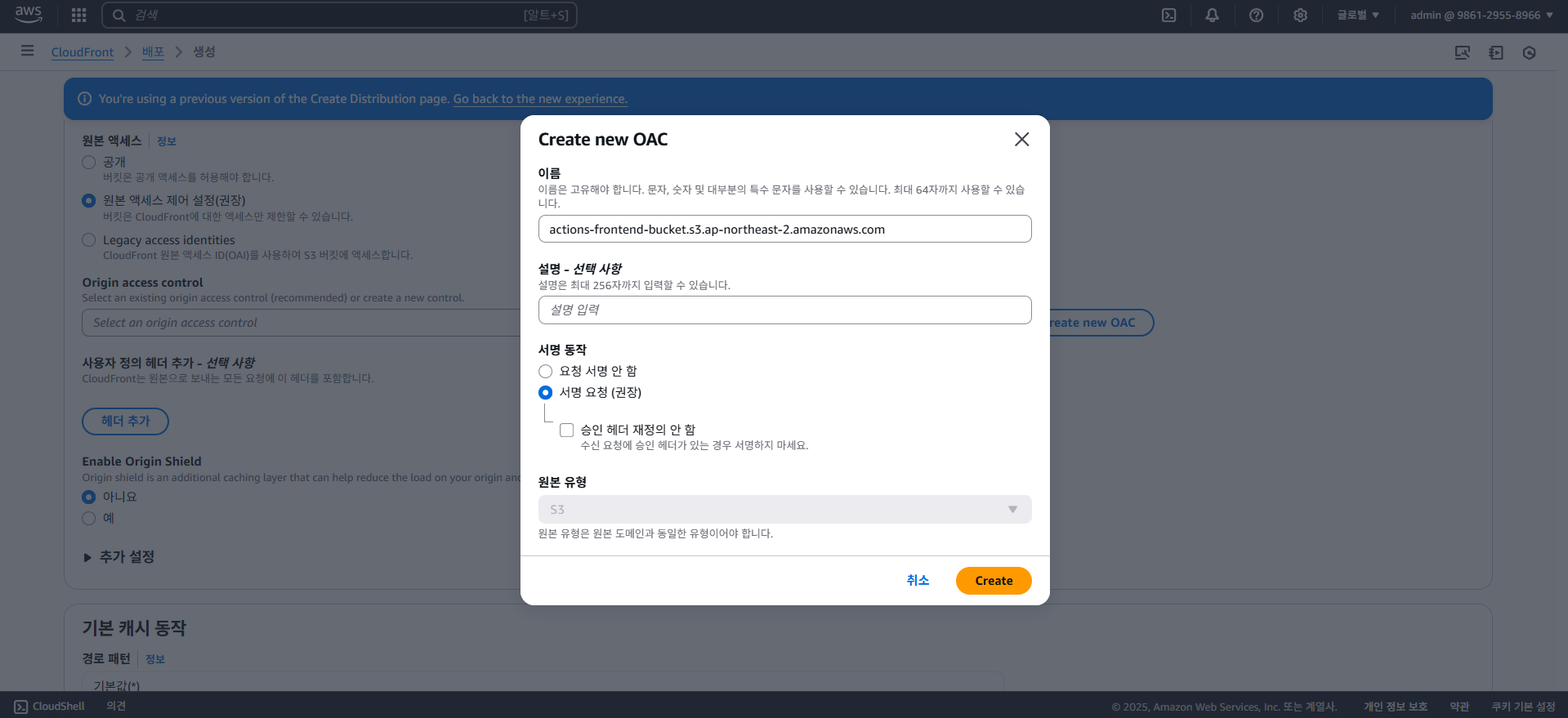The height and width of the screenshot is (718, 1568).
Task: Select 공개 origin access radio
Action: pyautogui.click(x=89, y=163)
